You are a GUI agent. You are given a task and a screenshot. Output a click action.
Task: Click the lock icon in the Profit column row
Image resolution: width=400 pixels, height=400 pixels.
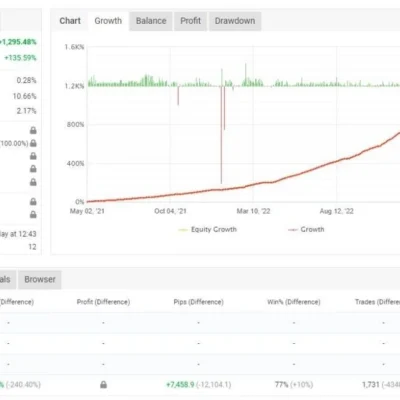tap(104, 385)
